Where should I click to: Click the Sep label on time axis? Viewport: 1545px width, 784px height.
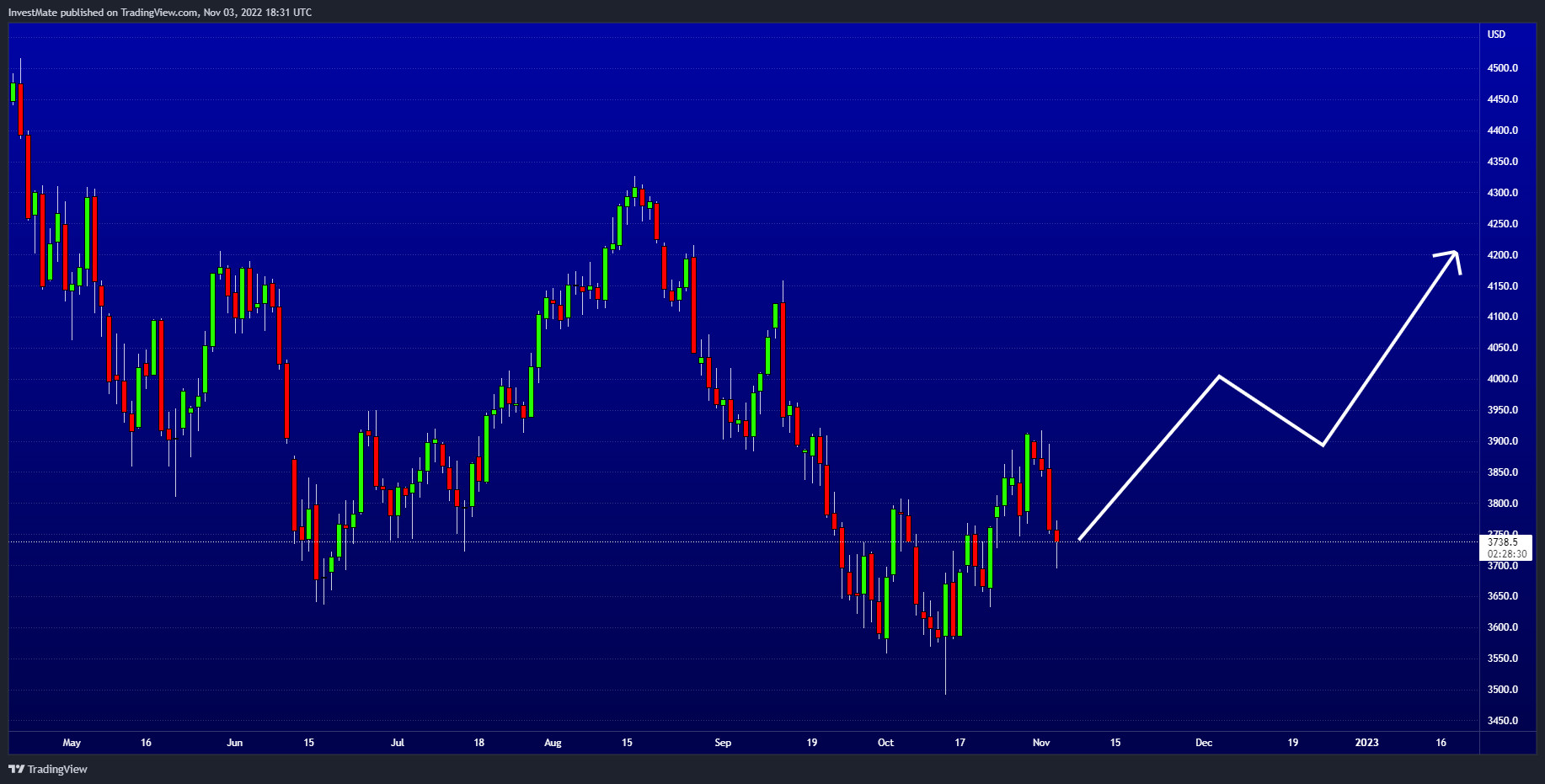pyautogui.click(x=723, y=743)
